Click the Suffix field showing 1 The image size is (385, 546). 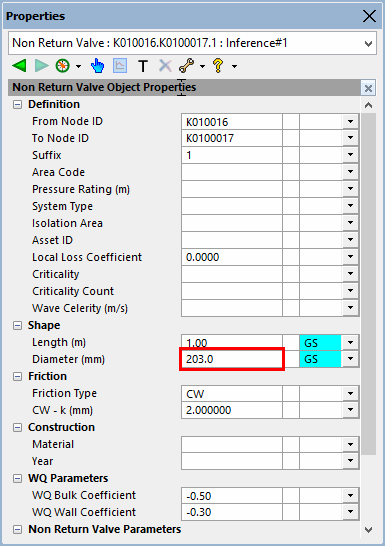tap(232, 155)
